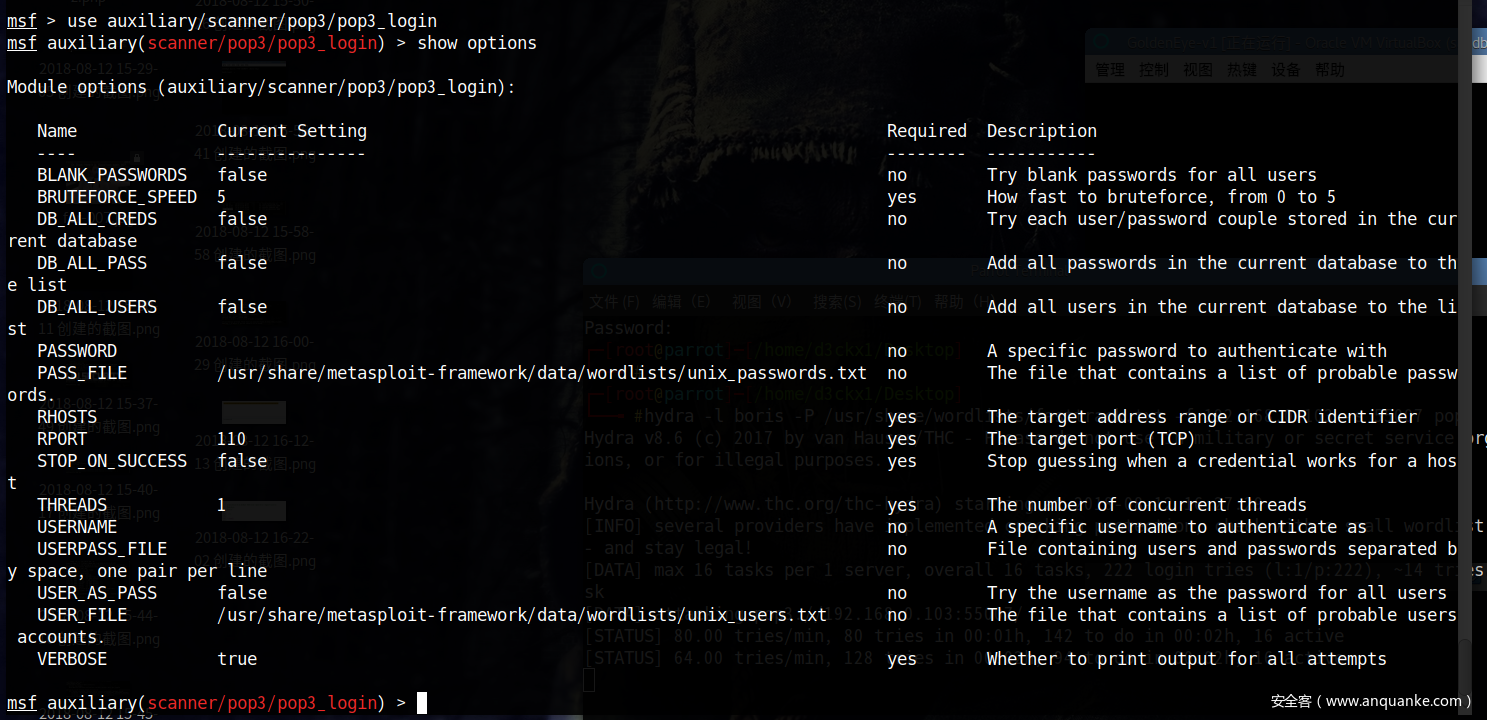The width and height of the screenshot is (1487, 720).
Task: Select the USERPASS_FILE option name
Action: [x=102, y=549]
